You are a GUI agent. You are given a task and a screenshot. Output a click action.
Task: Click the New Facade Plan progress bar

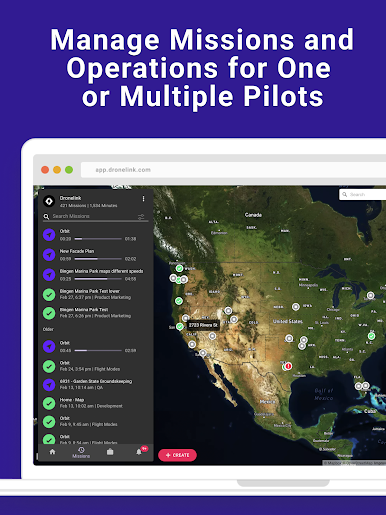(98, 259)
